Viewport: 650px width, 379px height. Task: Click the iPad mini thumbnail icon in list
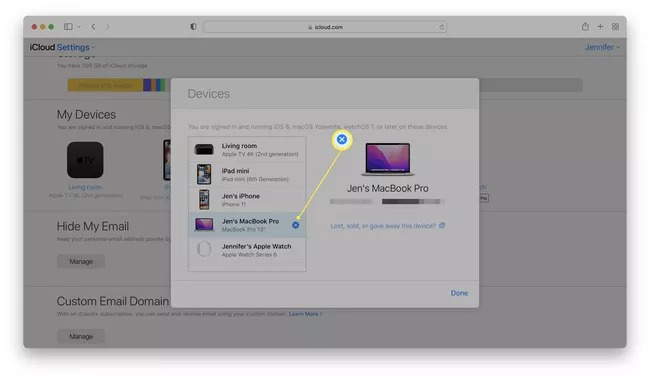pos(204,175)
